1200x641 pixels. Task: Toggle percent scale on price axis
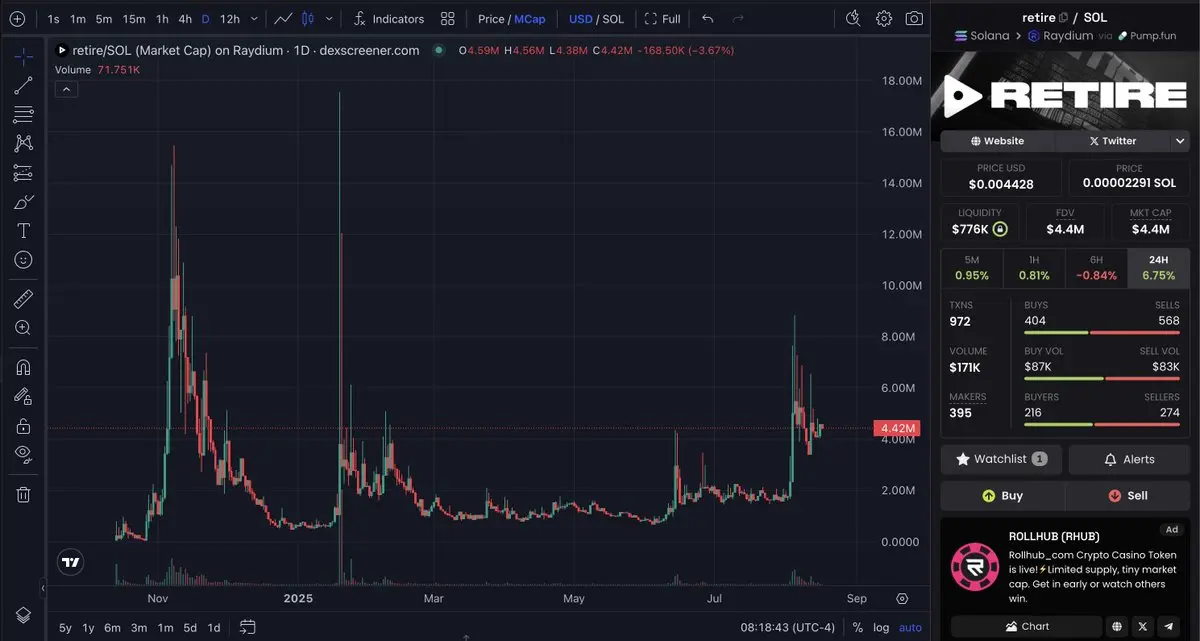(857, 627)
